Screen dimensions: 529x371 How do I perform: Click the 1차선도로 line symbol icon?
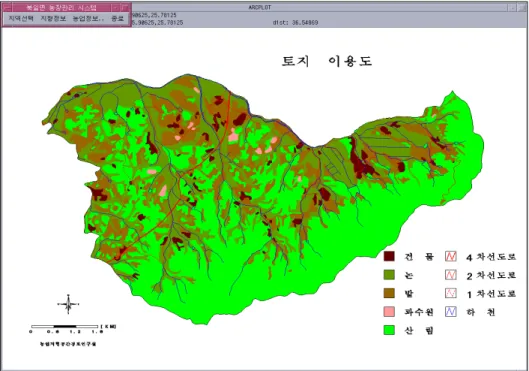[451, 293]
